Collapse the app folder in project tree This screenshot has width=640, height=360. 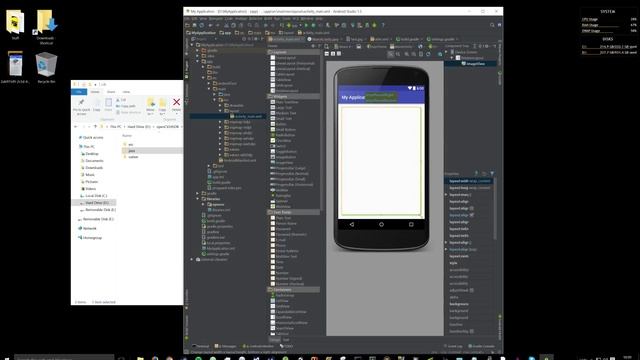(198, 61)
